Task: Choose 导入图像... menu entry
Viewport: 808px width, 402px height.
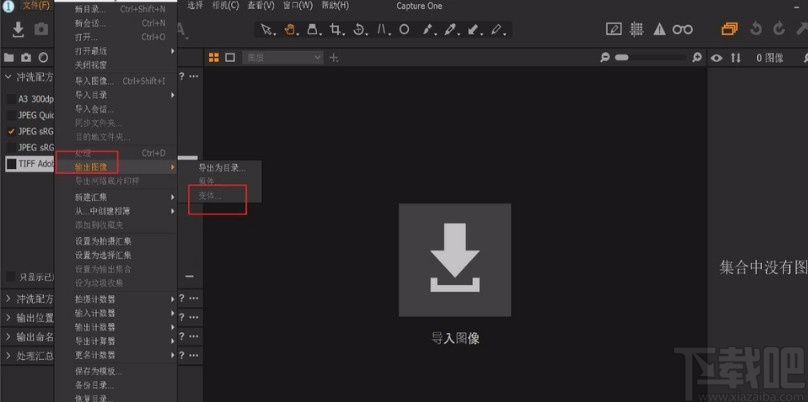Action: click(x=116, y=81)
